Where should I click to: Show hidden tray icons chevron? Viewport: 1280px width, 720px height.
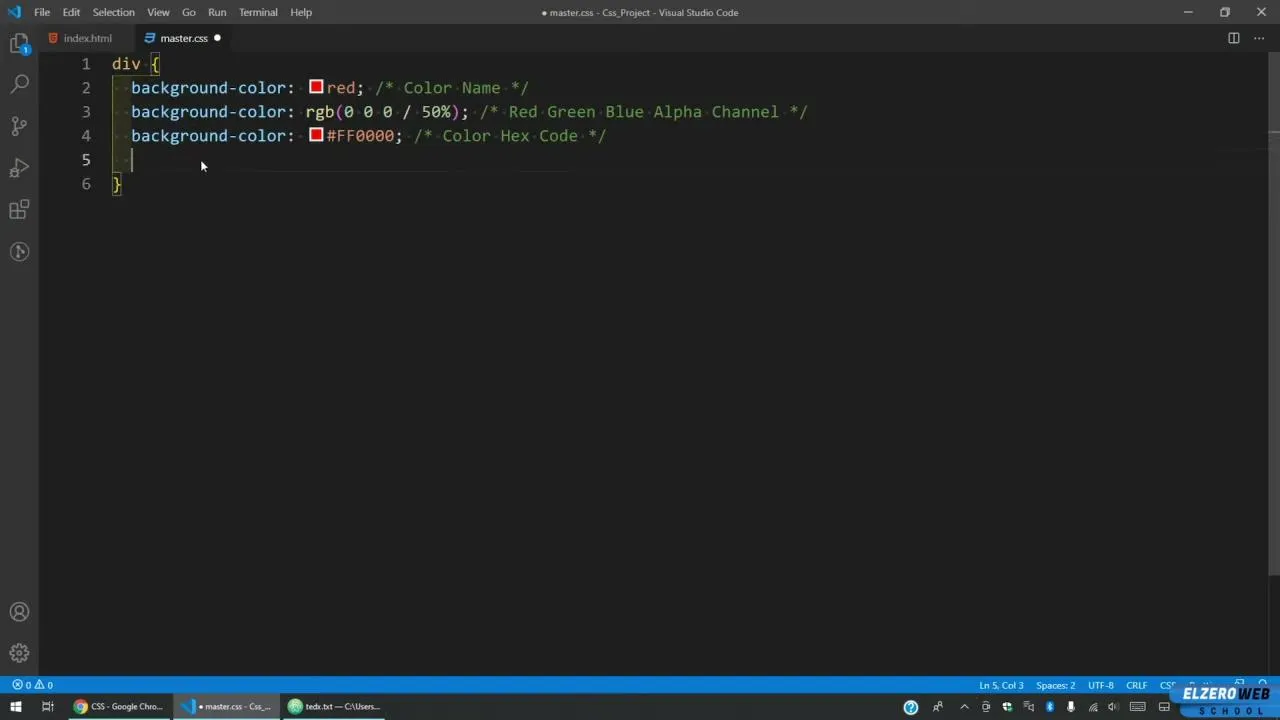tap(964, 707)
